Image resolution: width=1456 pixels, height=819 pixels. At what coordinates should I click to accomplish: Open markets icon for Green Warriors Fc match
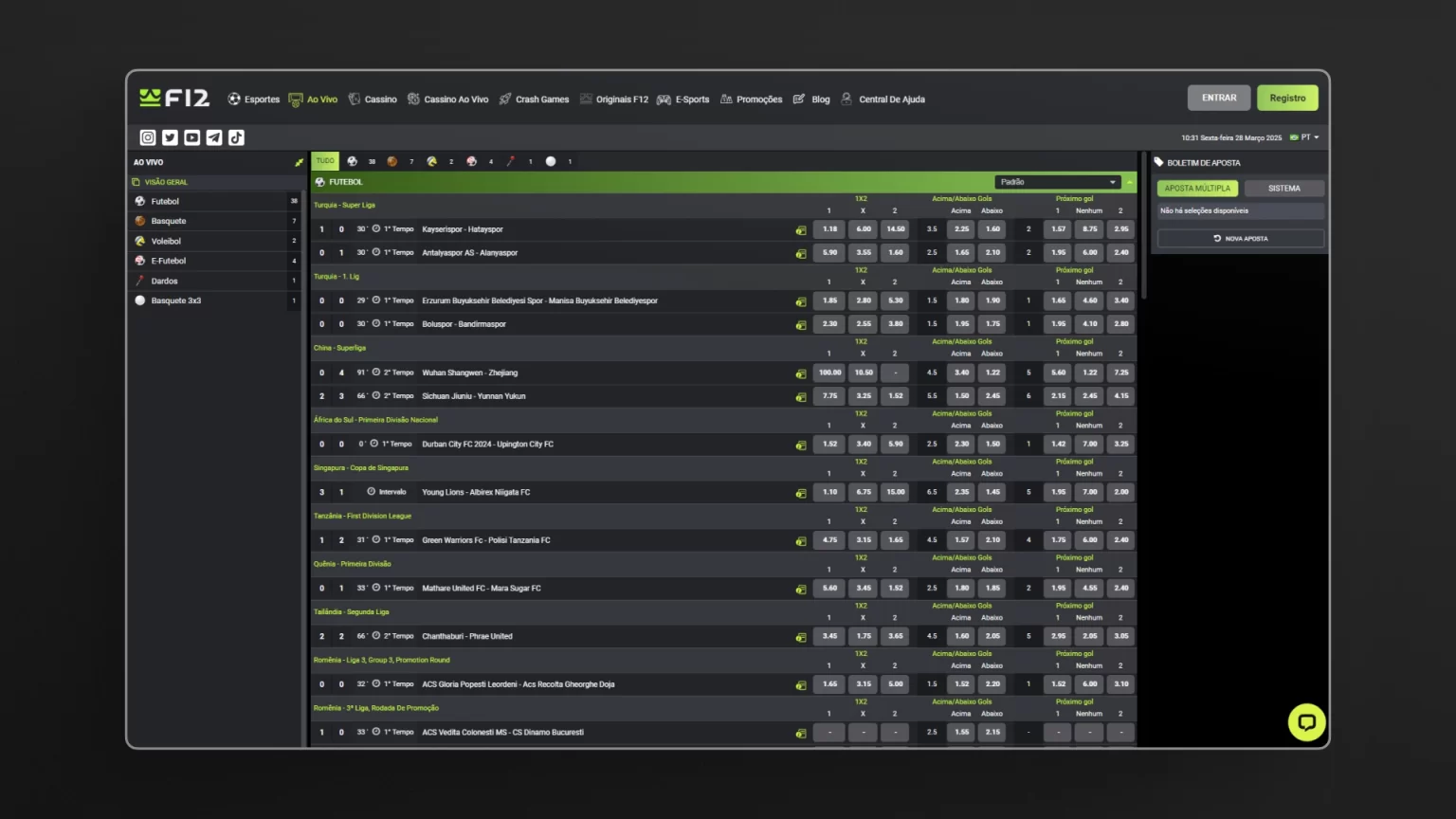pos(801,541)
